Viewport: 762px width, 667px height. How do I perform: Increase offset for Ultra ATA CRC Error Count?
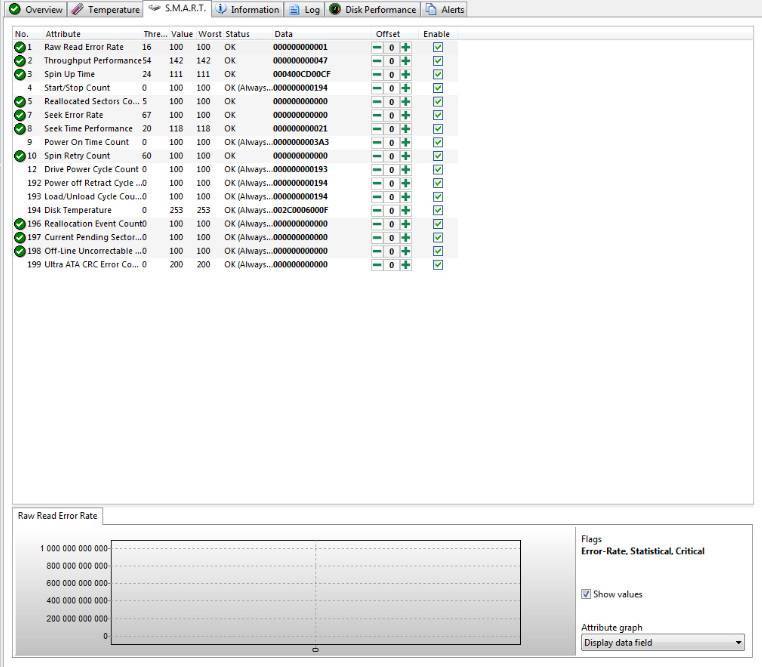[x=406, y=265]
